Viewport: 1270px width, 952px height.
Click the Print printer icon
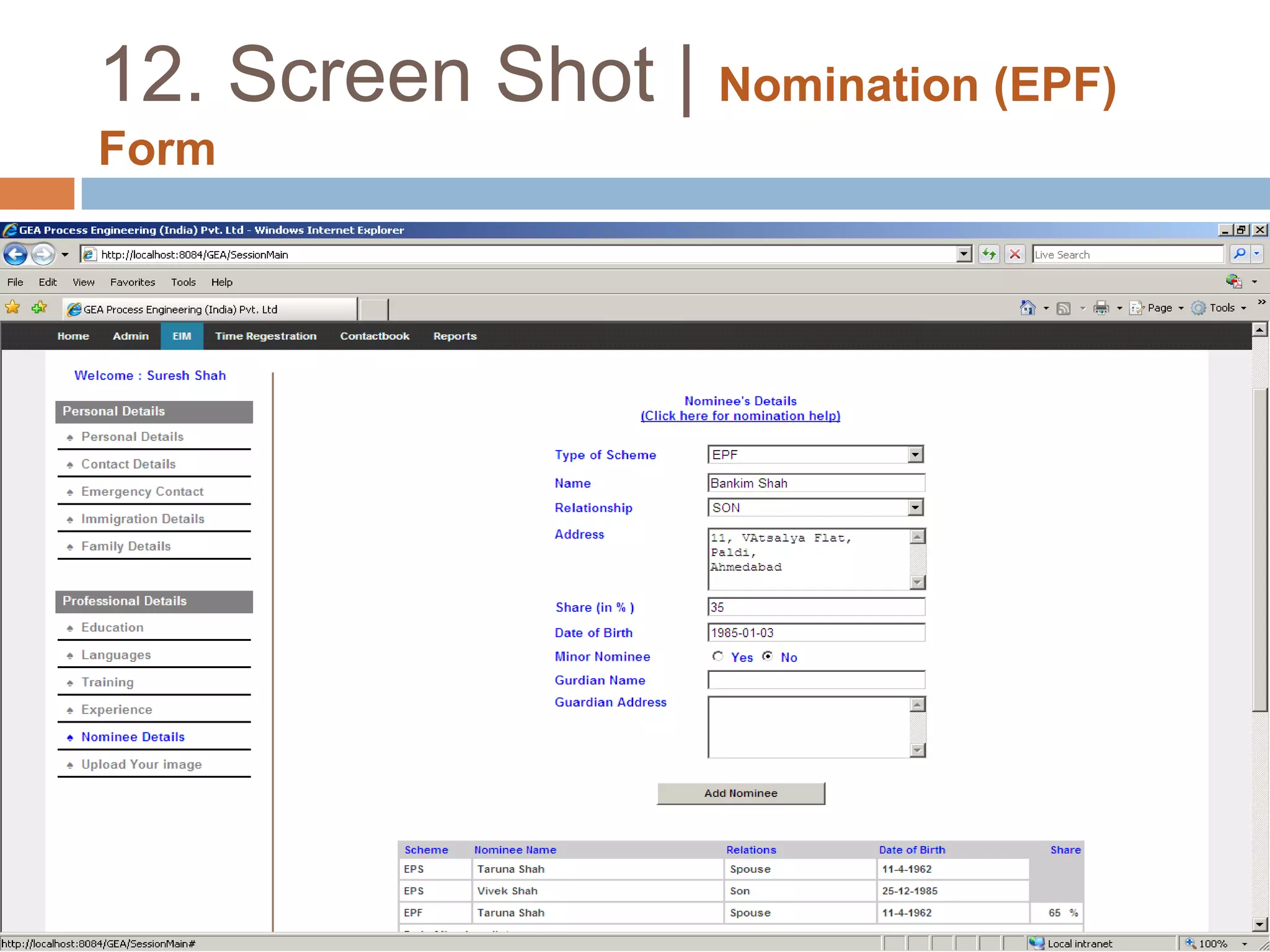1101,307
